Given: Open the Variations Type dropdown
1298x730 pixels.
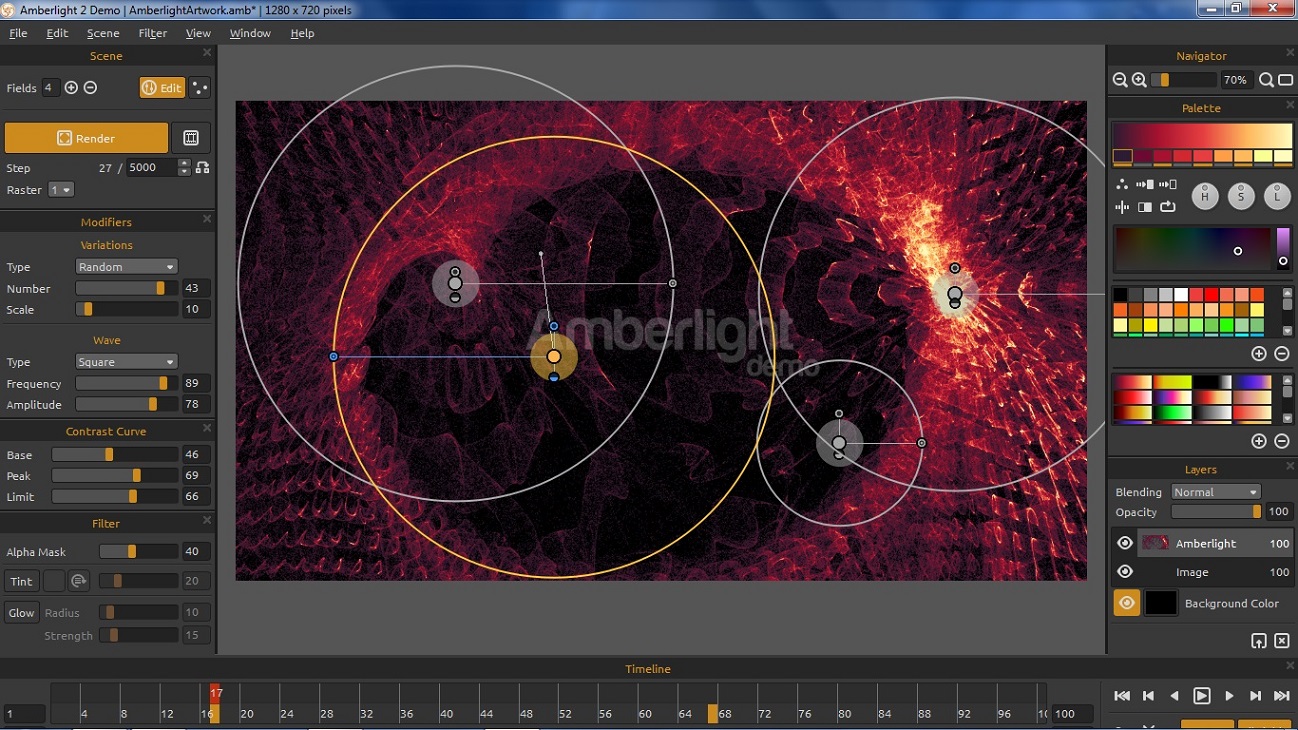Looking at the screenshot, I should point(127,267).
